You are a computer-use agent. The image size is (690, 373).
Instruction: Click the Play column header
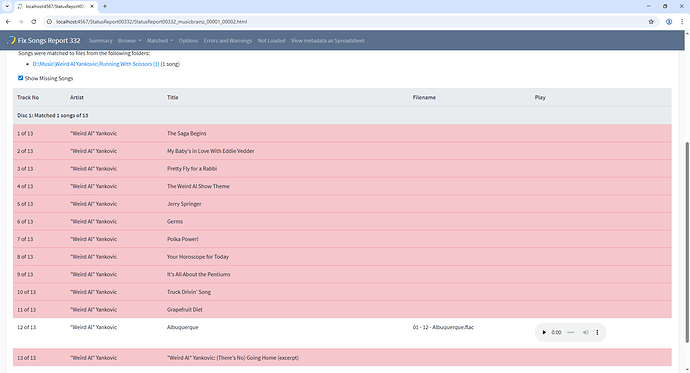(x=540, y=97)
